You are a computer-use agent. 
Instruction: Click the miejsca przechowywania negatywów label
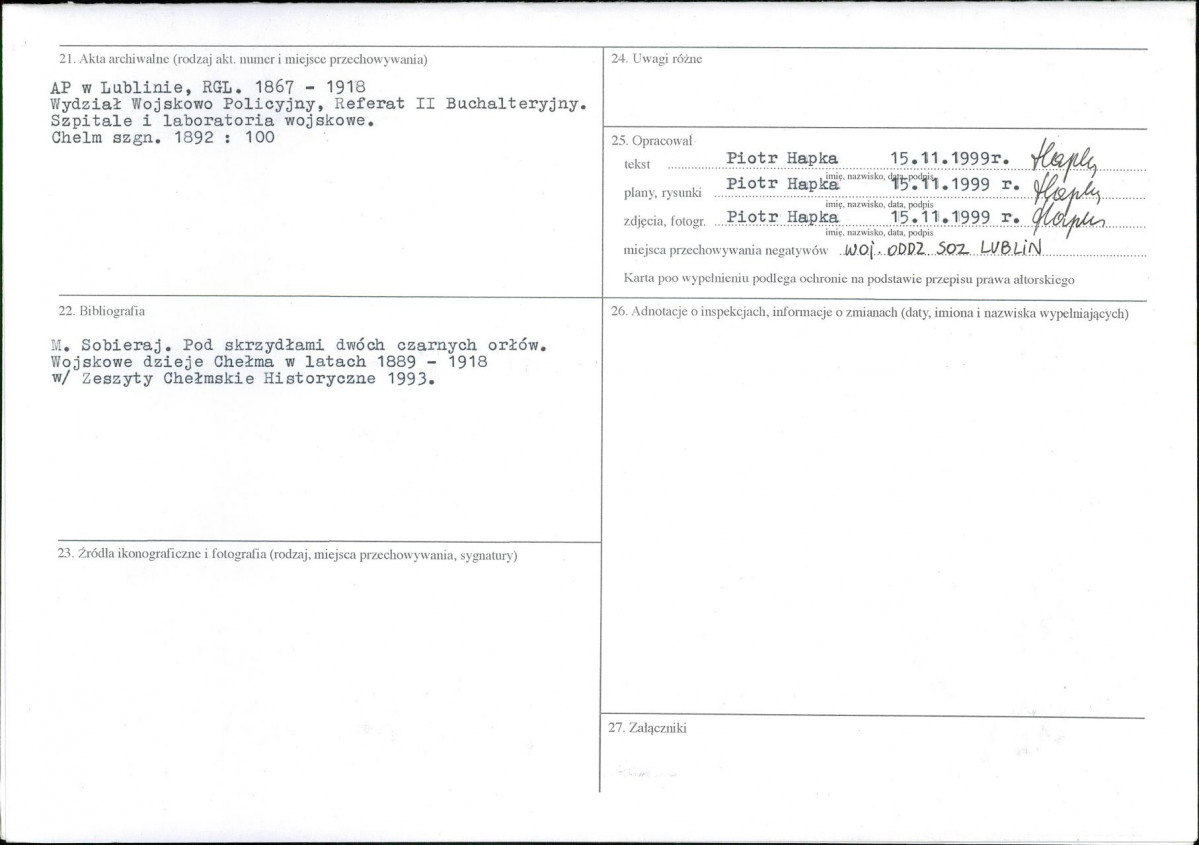[726, 250]
